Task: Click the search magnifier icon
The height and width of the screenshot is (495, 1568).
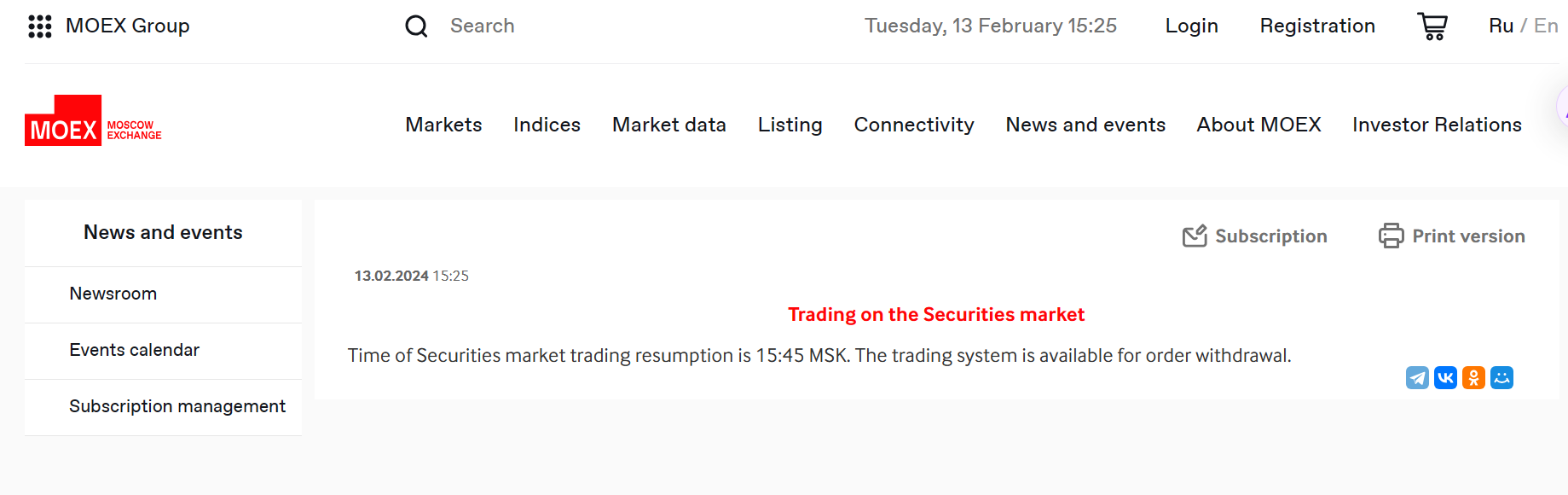Action: coord(416,26)
